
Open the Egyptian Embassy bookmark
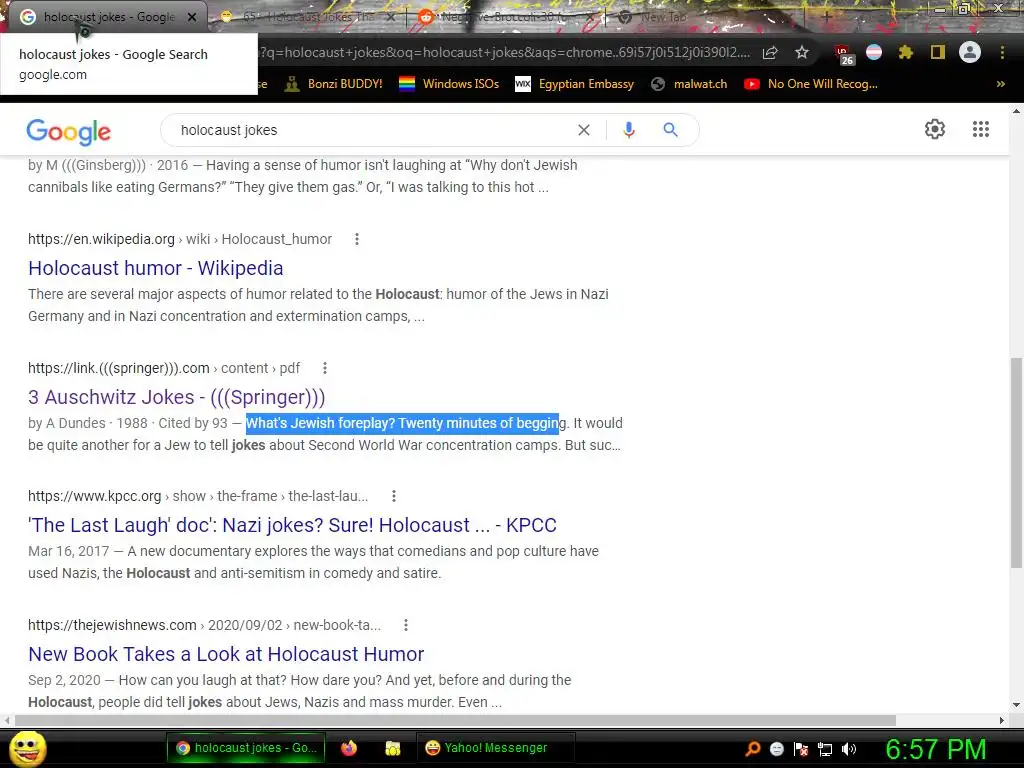(574, 84)
